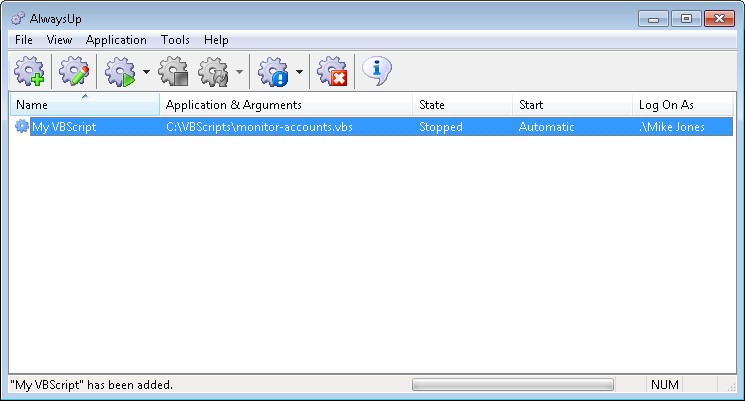This screenshot has height=401, width=745.
Task: Click the application report gear with exclamation
Action: pos(273,72)
